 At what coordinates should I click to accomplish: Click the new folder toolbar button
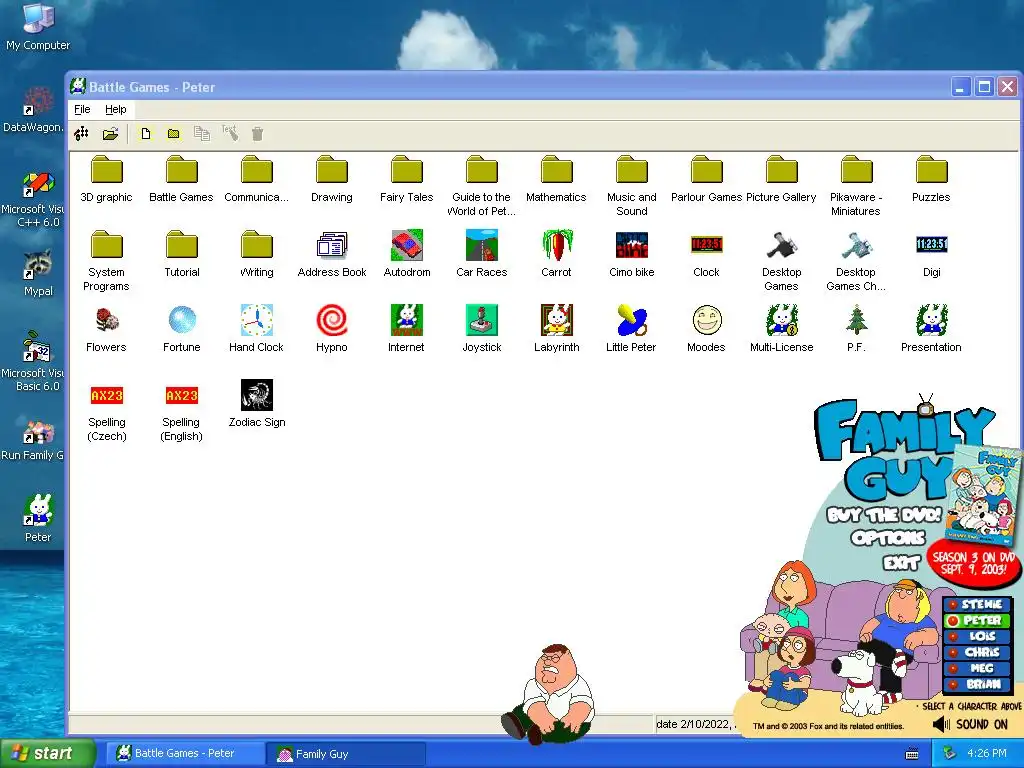[174, 134]
